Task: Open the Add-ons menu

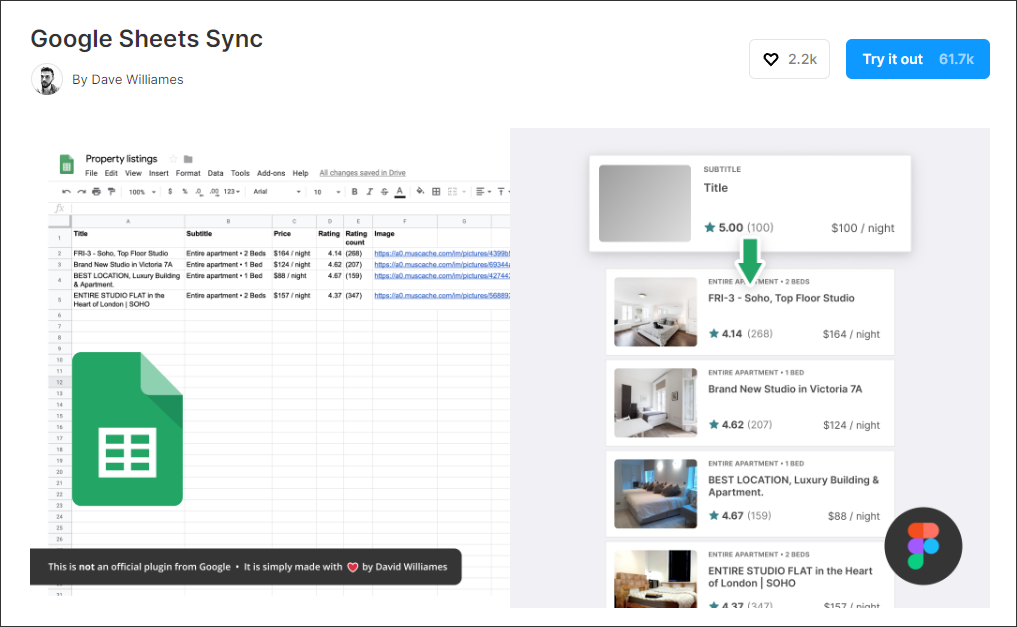Action: coord(271,173)
